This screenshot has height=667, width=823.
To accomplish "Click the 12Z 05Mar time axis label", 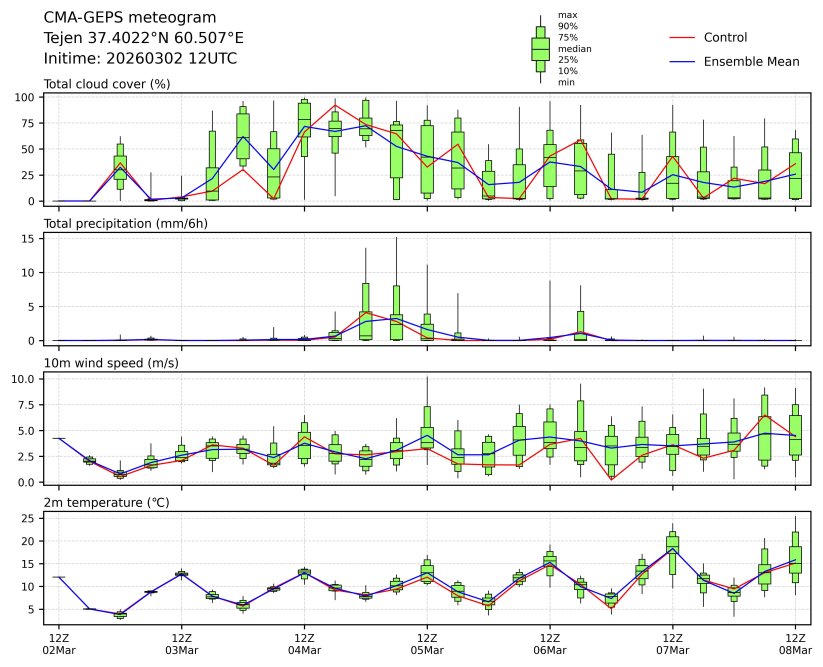I will [x=427, y=643].
